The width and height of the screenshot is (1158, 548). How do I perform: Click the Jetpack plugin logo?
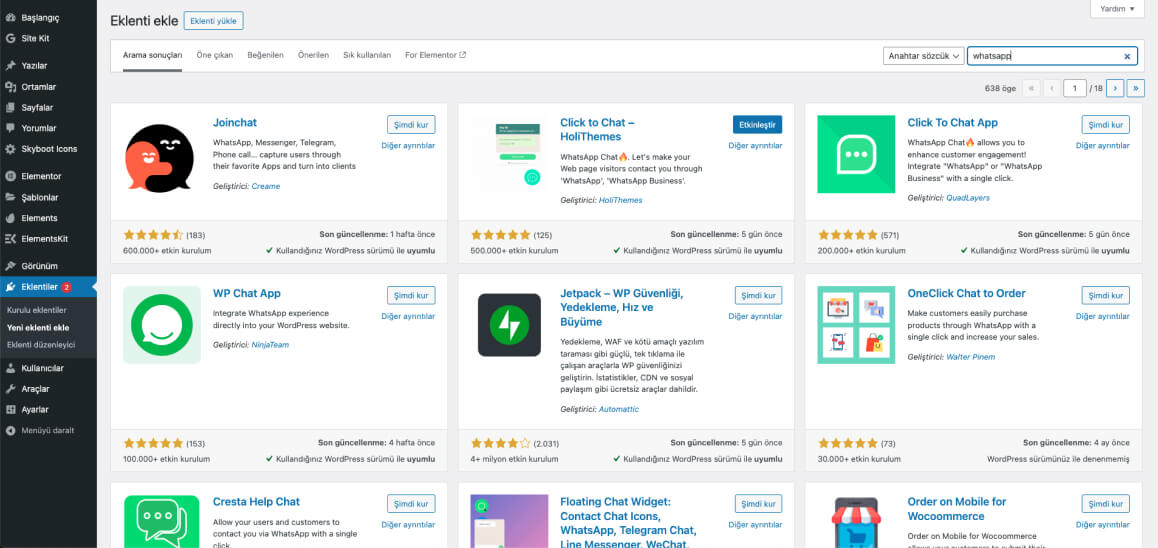tap(510, 325)
